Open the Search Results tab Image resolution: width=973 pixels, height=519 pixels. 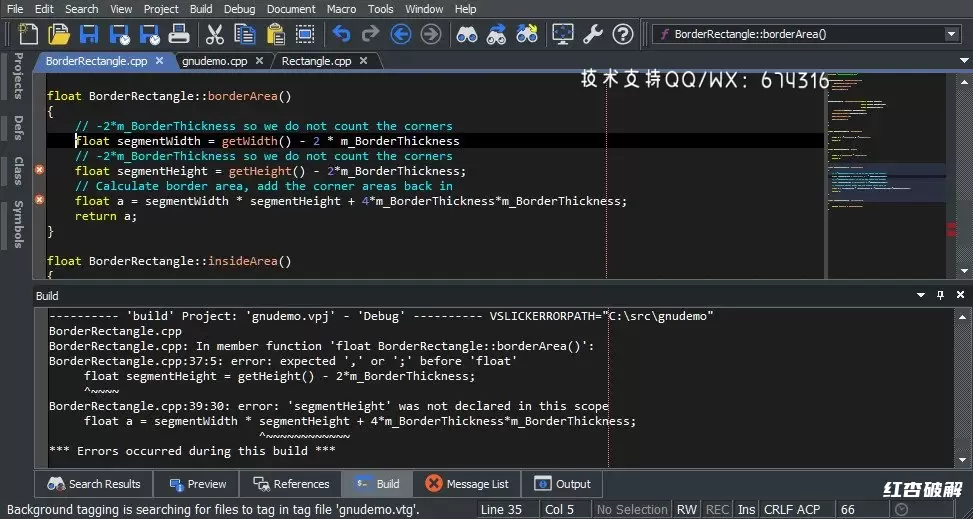94,484
